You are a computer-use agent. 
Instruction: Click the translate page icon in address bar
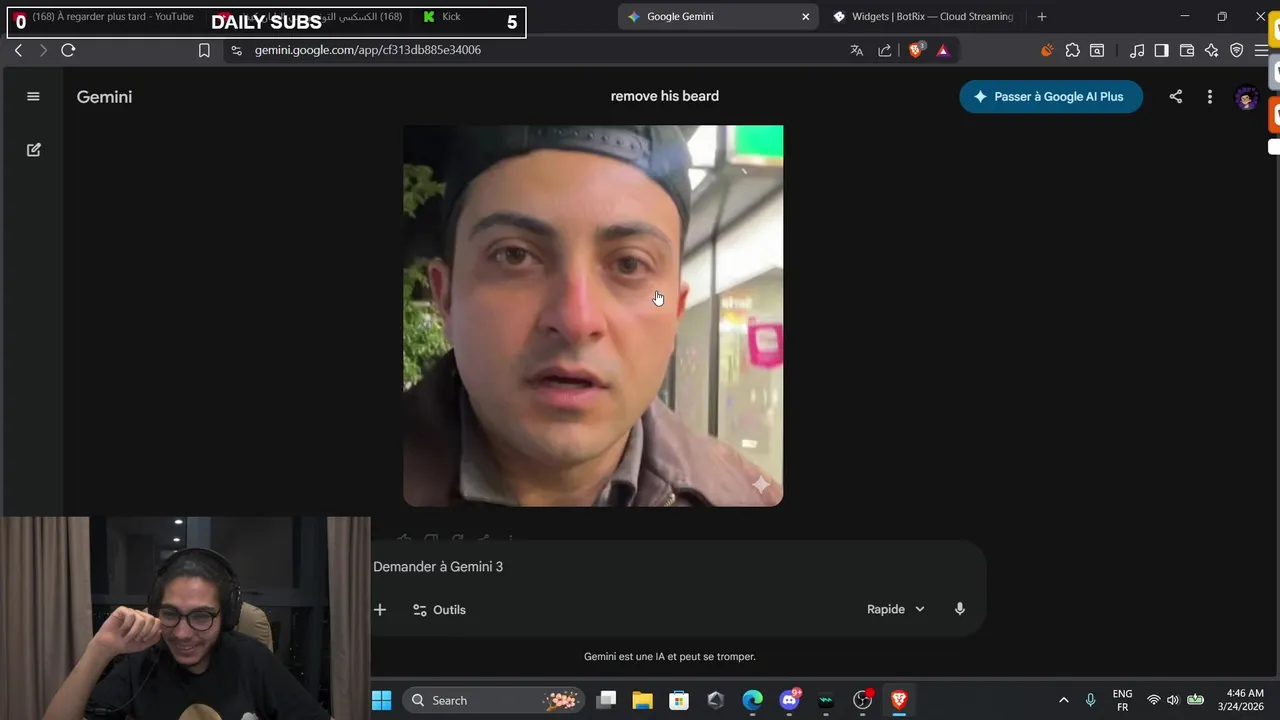856,50
